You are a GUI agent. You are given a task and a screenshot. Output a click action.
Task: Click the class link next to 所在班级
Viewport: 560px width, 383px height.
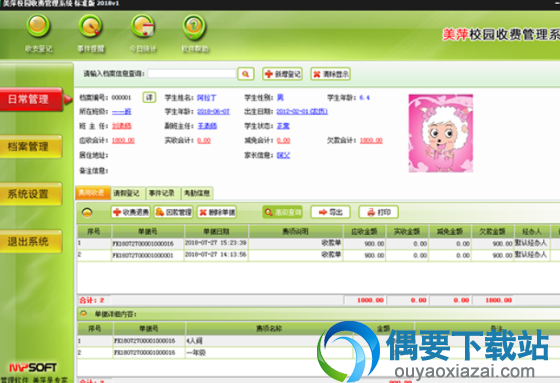click(121, 112)
